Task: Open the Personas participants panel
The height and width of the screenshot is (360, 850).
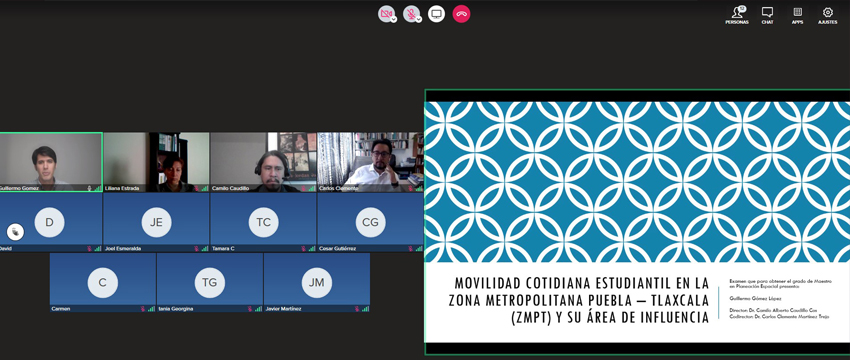Action: coord(737,15)
